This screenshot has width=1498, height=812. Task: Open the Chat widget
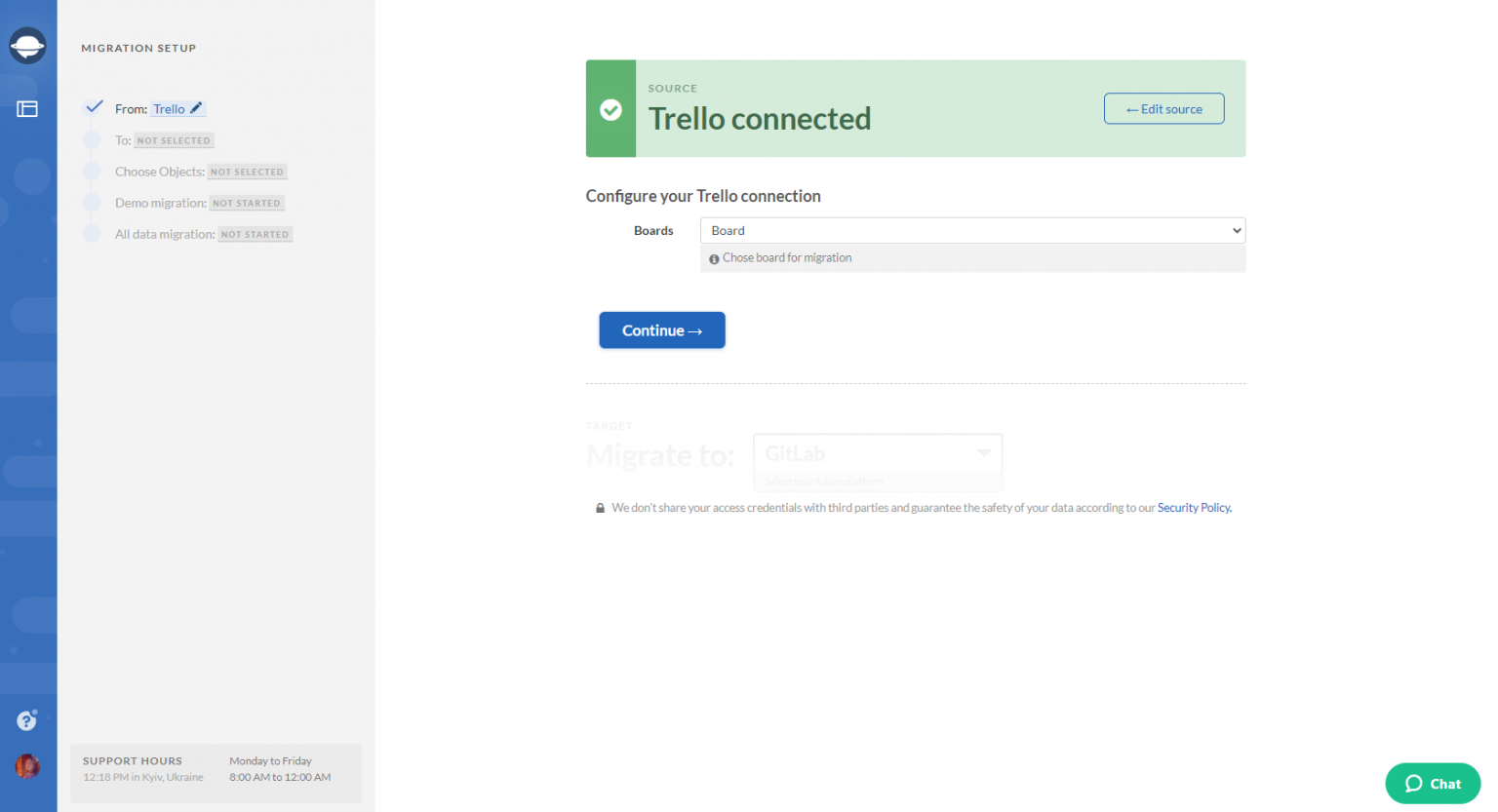(1432, 784)
